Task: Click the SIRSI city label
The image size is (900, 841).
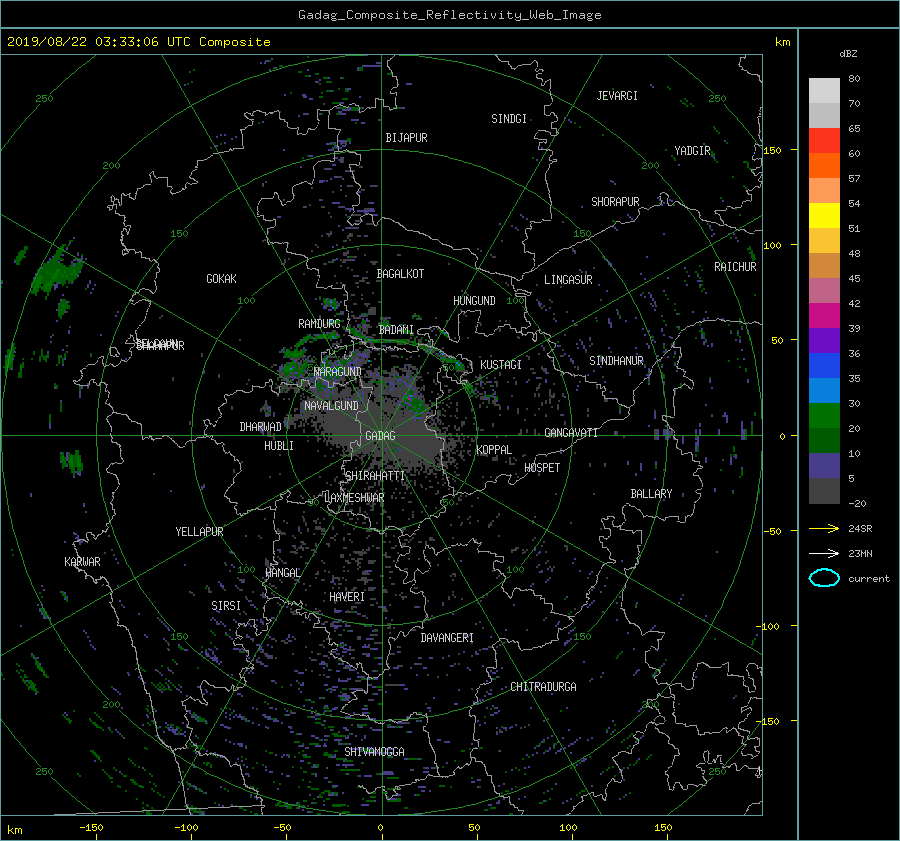Action: pyautogui.click(x=226, y=606)
